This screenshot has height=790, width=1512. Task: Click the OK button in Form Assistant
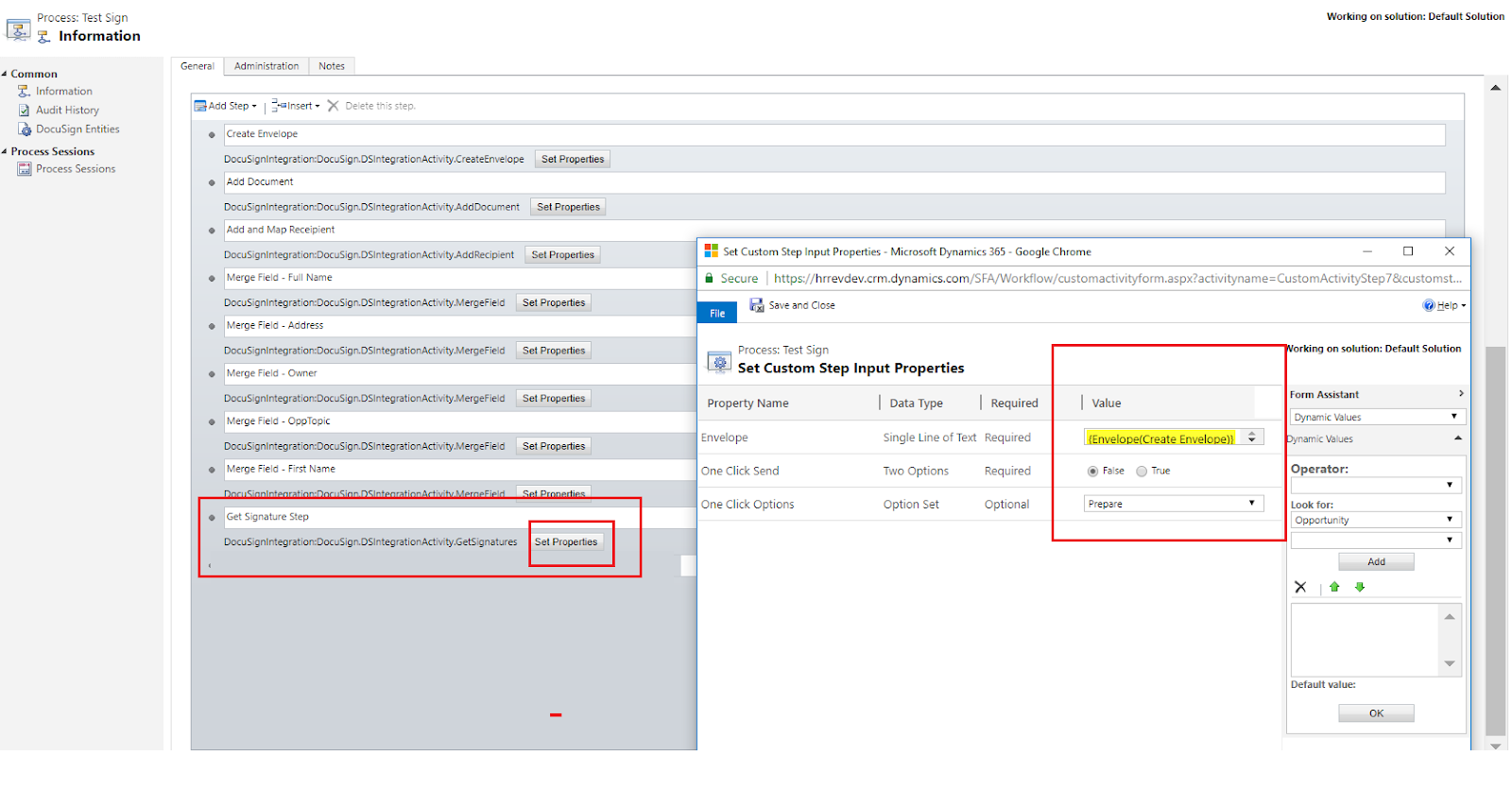coord(1376,713)
